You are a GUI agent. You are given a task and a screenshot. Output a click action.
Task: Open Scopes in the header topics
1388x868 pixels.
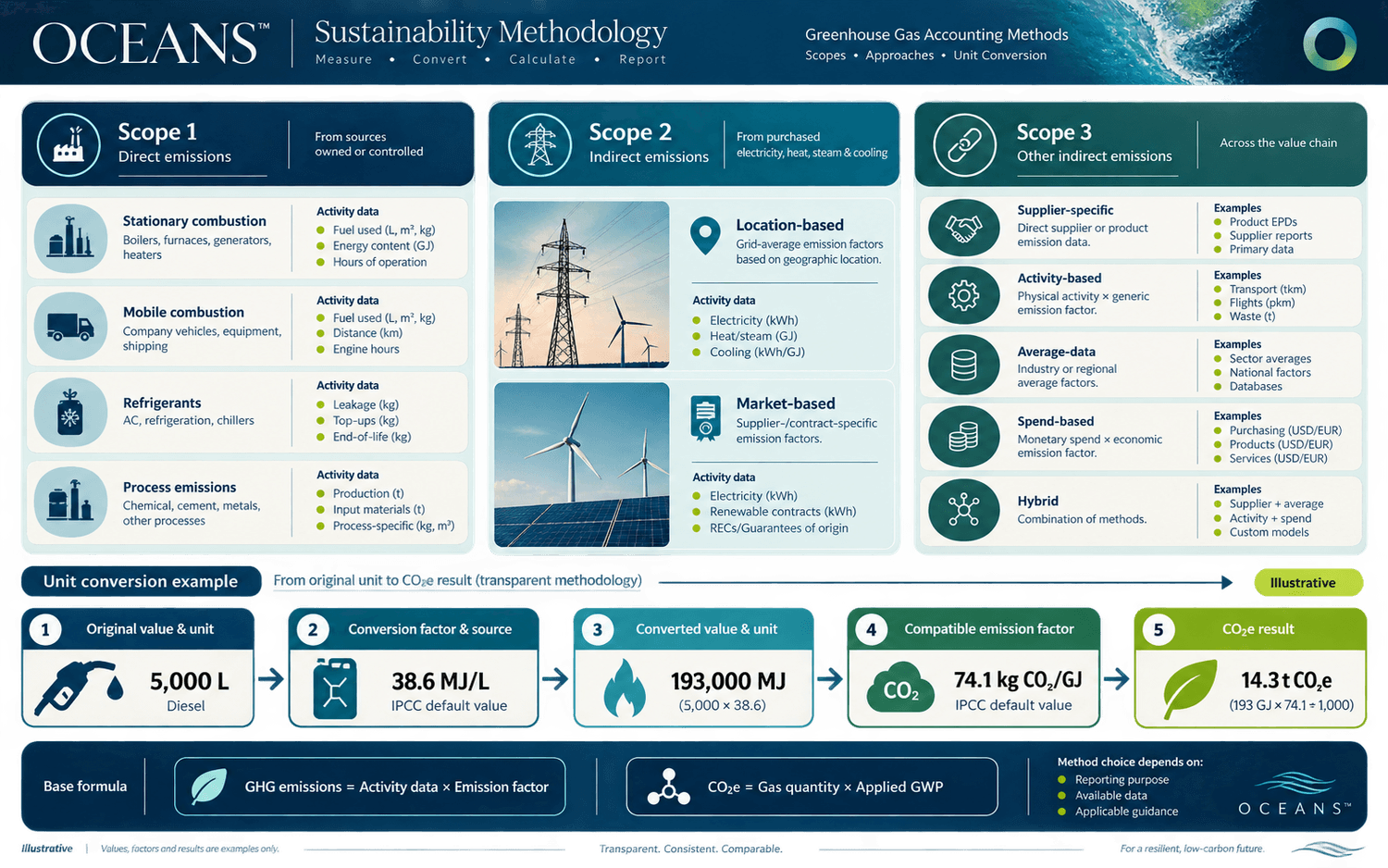click(825, 56)
